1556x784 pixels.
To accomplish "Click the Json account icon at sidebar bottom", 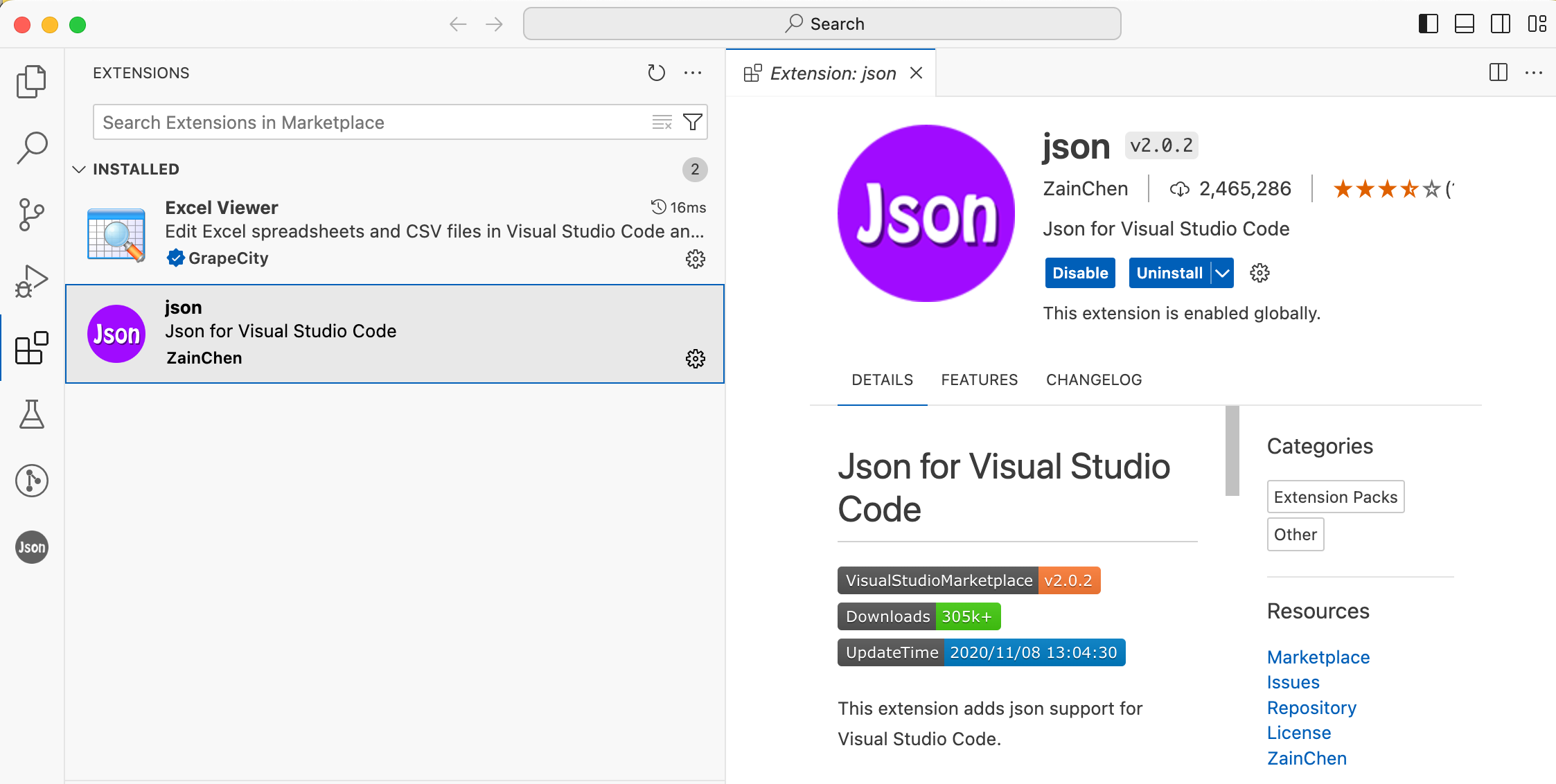I will (30, 547).
